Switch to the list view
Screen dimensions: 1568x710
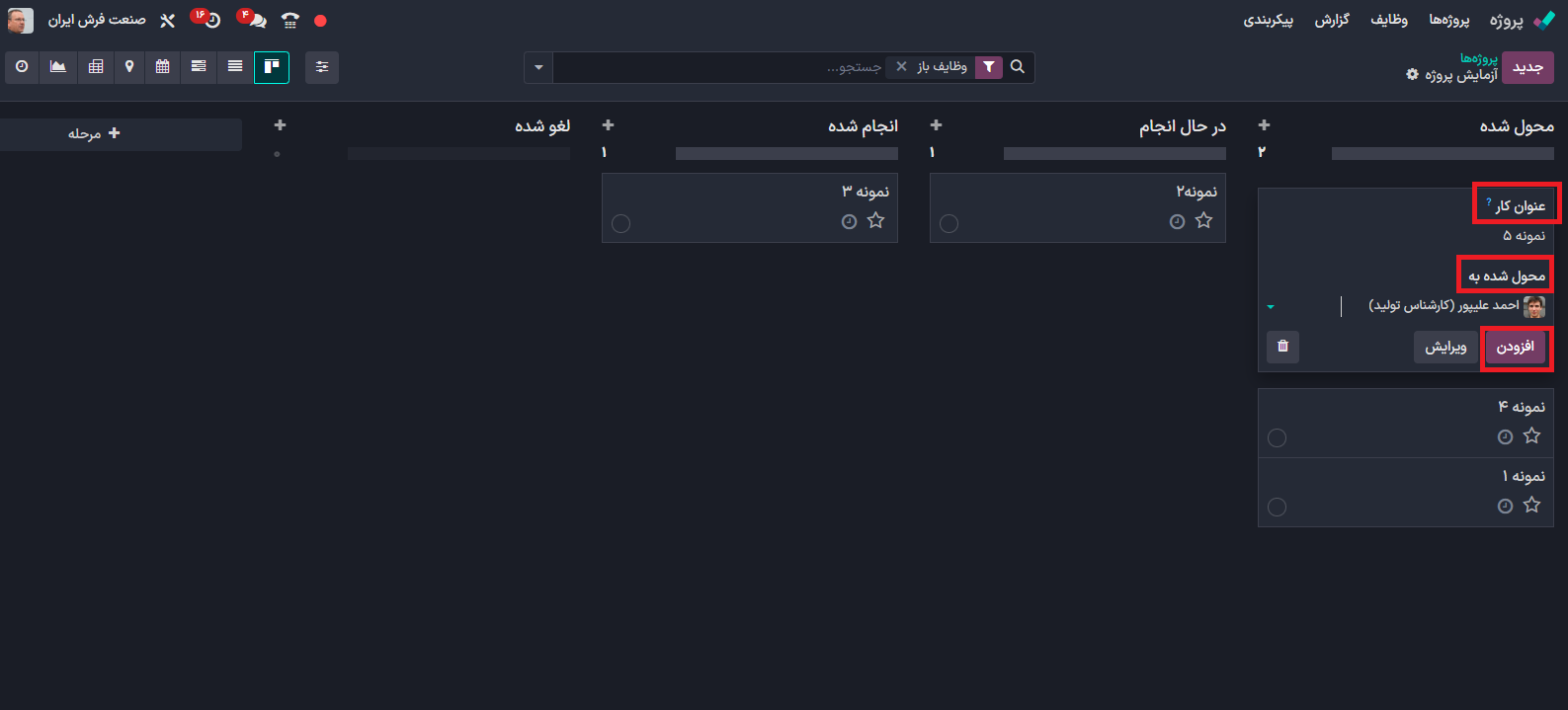(235, 67)
